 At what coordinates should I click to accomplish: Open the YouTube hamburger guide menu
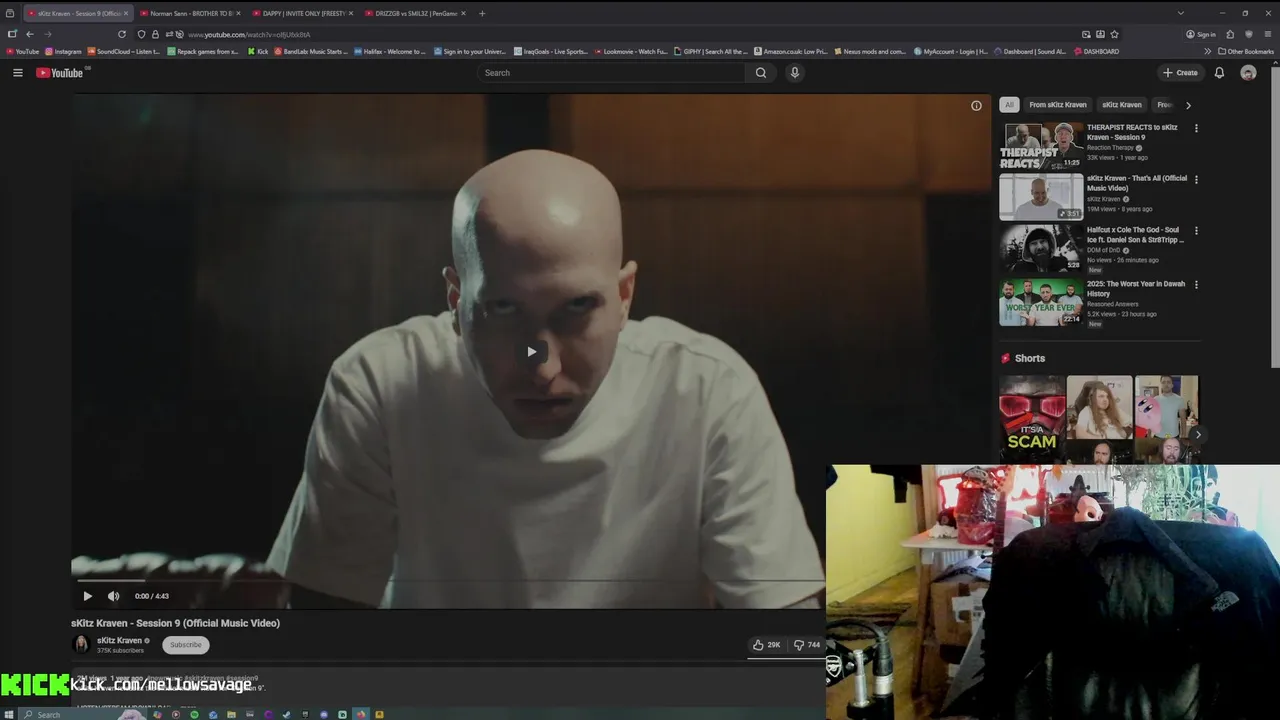pos(17,73)
